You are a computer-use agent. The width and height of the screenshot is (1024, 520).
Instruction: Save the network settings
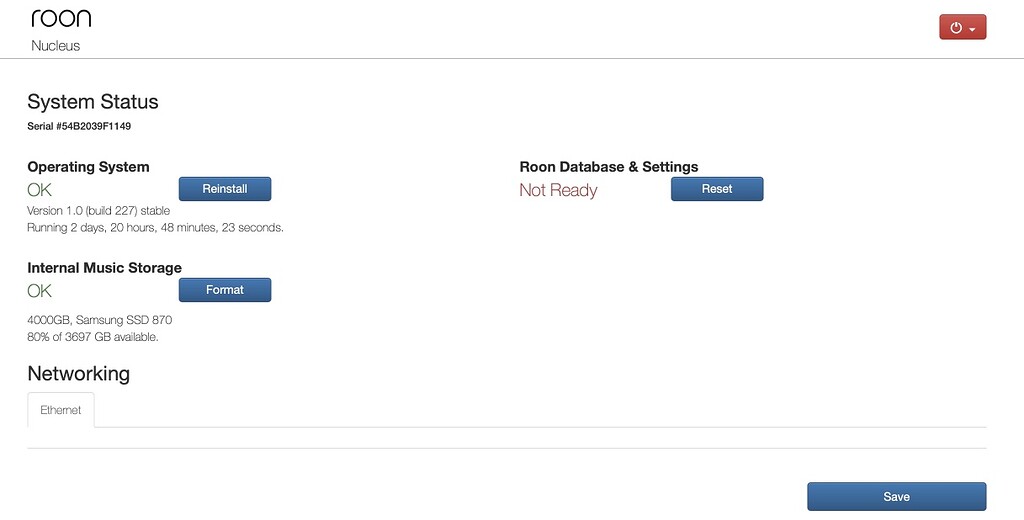897,496
